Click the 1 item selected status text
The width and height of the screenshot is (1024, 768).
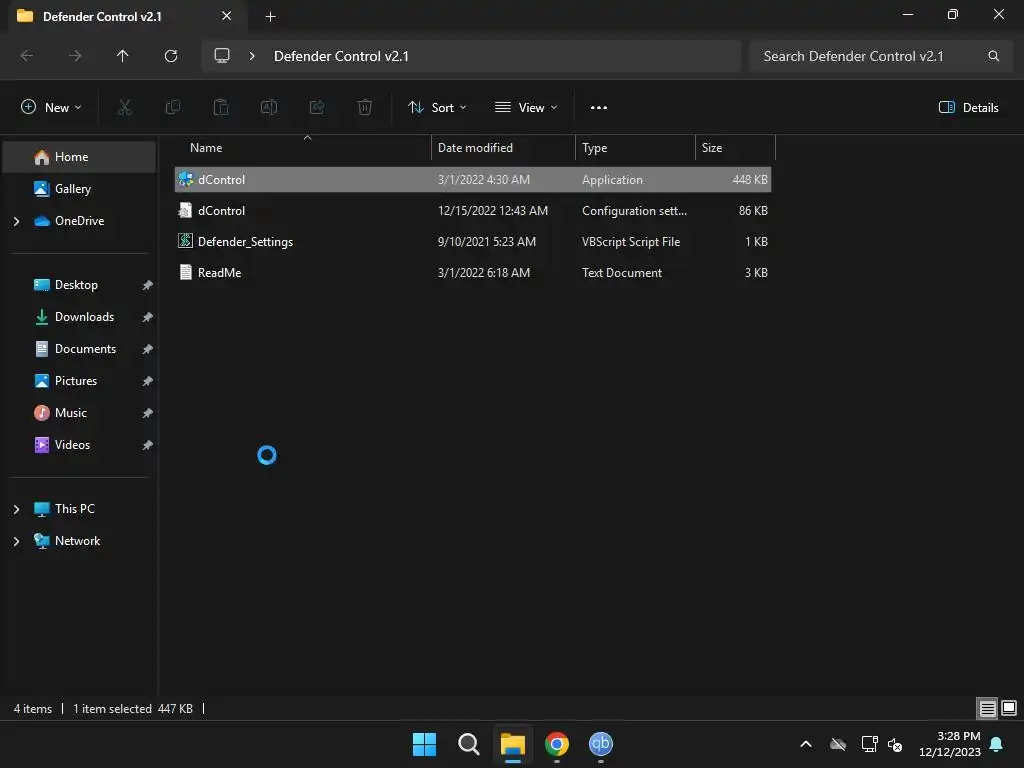[x=112, y=709]
